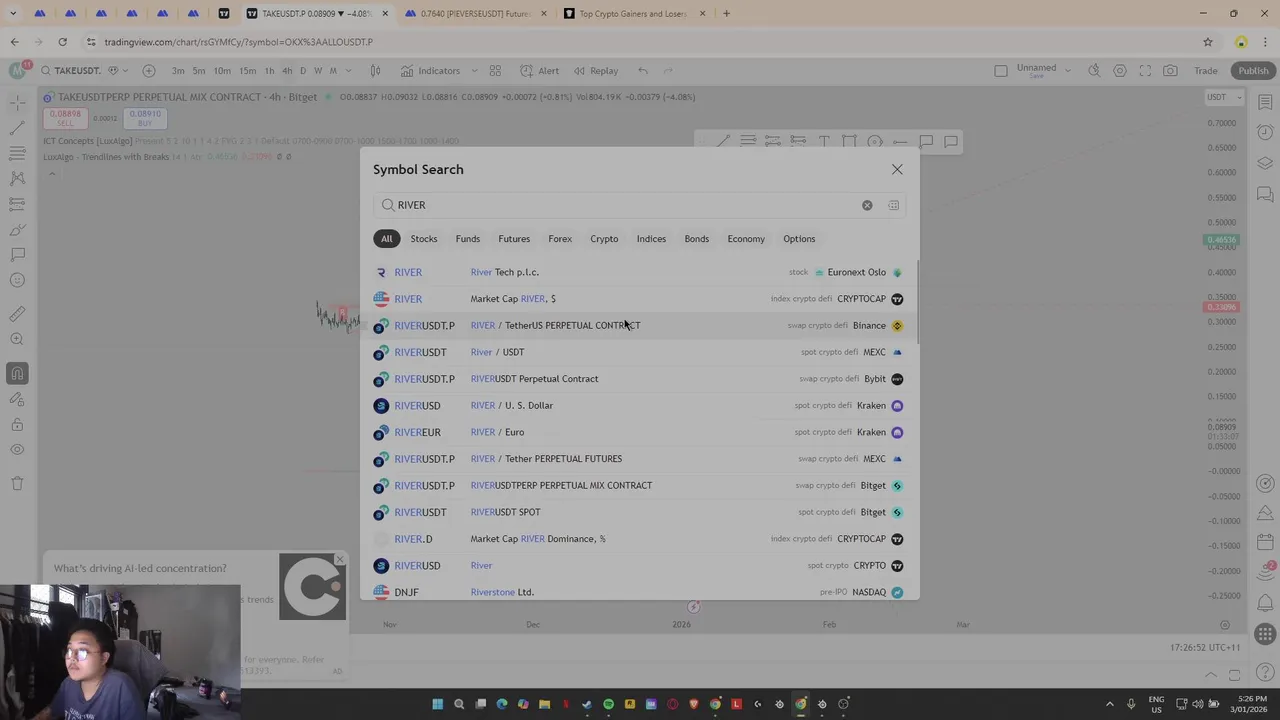Open the indicator templates grid icon
1280x720 pixels.
pos(495,71)
